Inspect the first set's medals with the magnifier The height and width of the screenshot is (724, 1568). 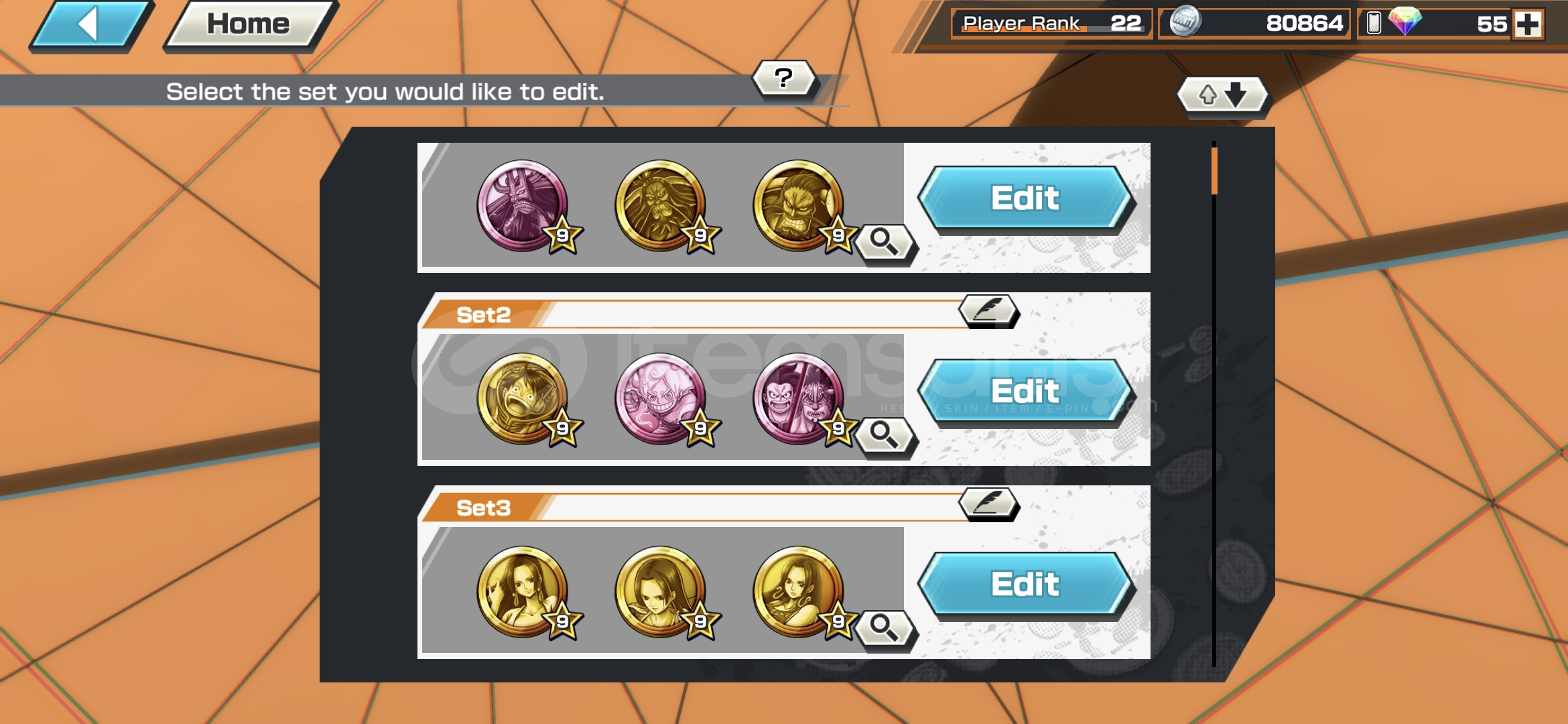885,242
